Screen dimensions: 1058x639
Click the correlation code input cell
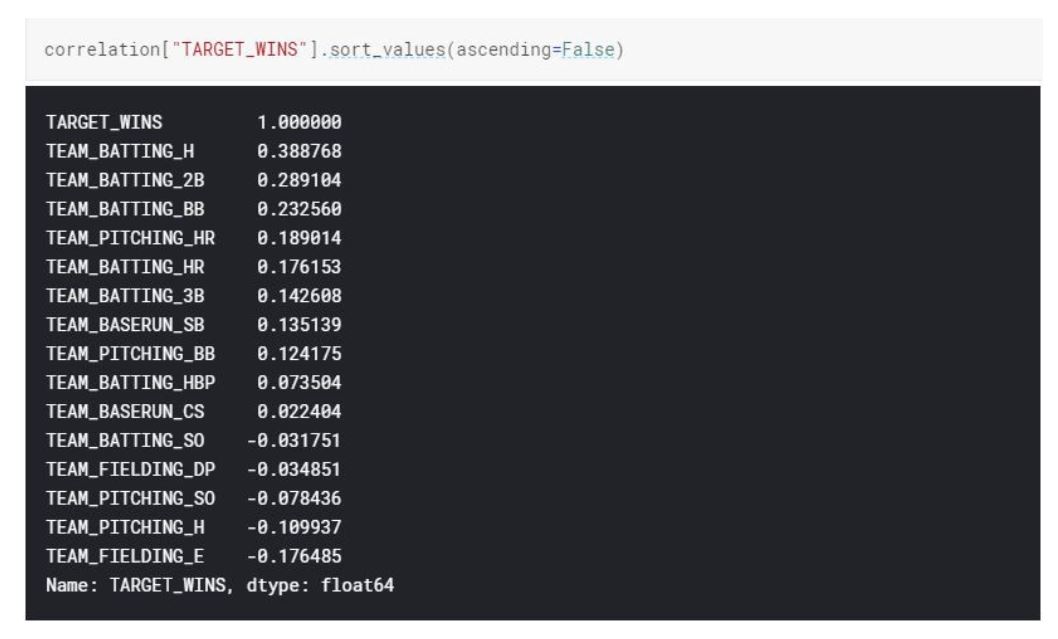click(533, 50)
